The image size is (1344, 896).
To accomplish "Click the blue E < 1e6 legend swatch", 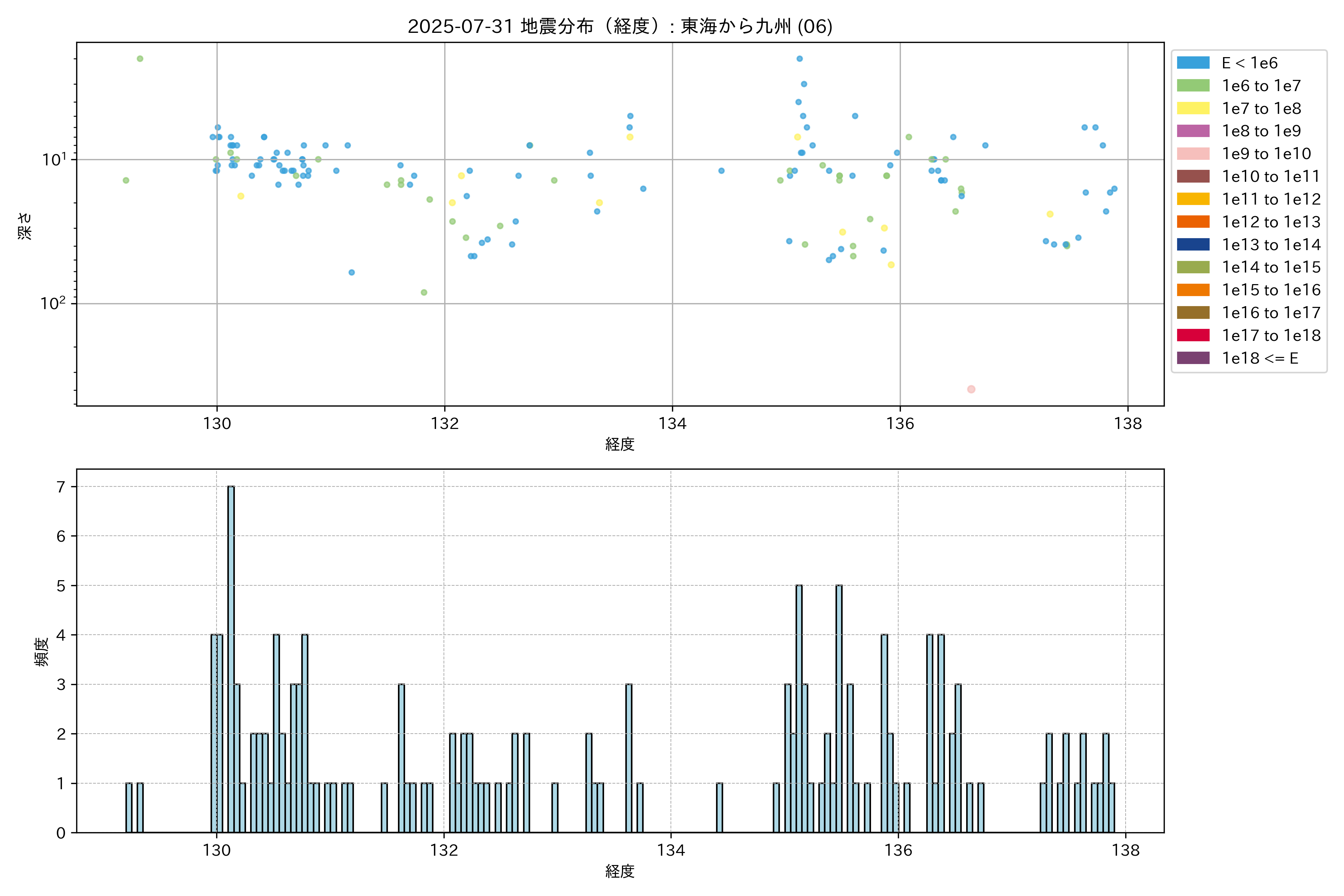I will 1192,63.
